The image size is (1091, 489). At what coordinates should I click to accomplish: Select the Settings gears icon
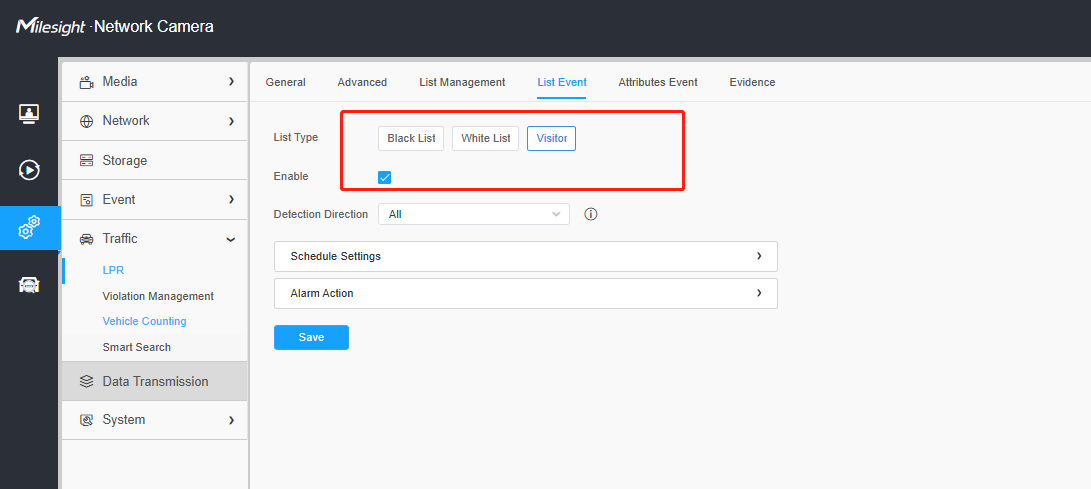tap(29, 227)
